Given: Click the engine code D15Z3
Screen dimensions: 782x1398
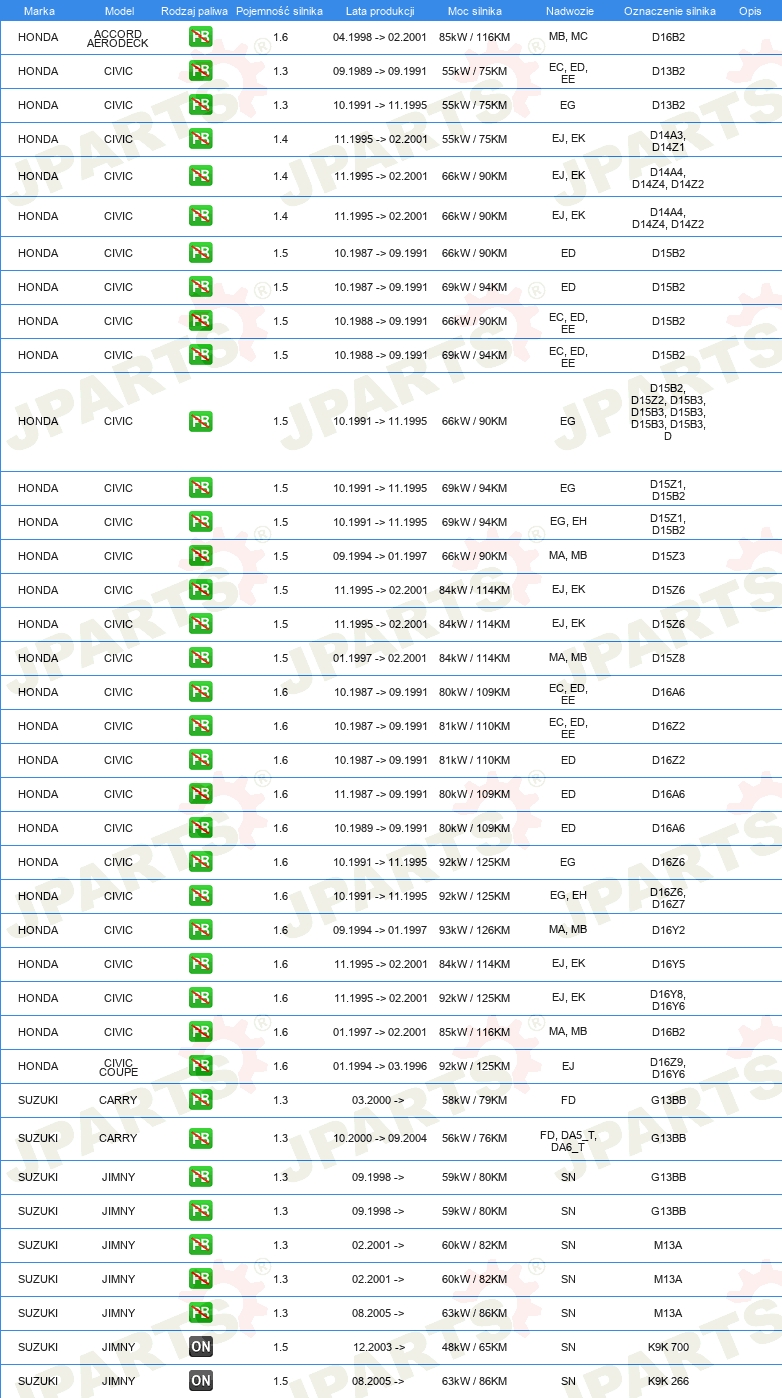Looking at the screenshot, I should 668,556.
